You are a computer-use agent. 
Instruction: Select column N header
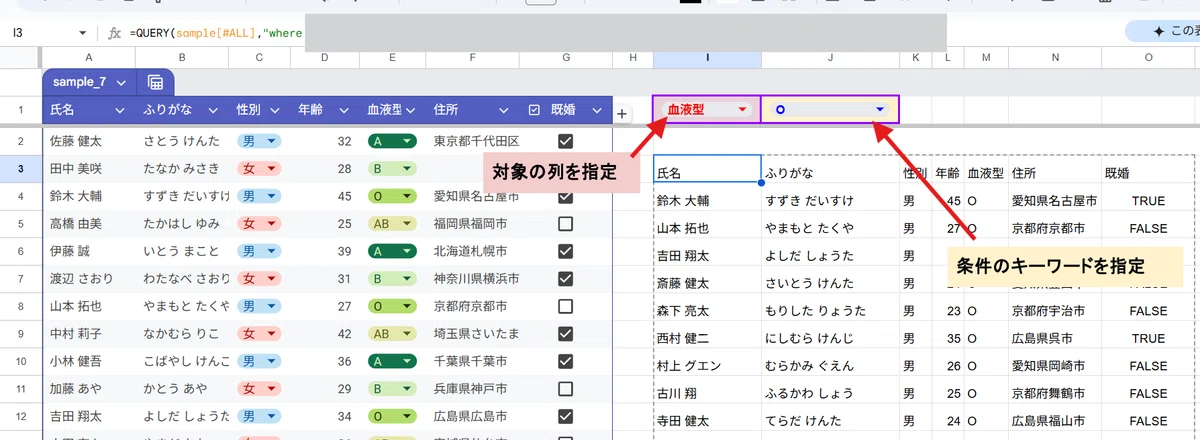(x=1054, y=59)
